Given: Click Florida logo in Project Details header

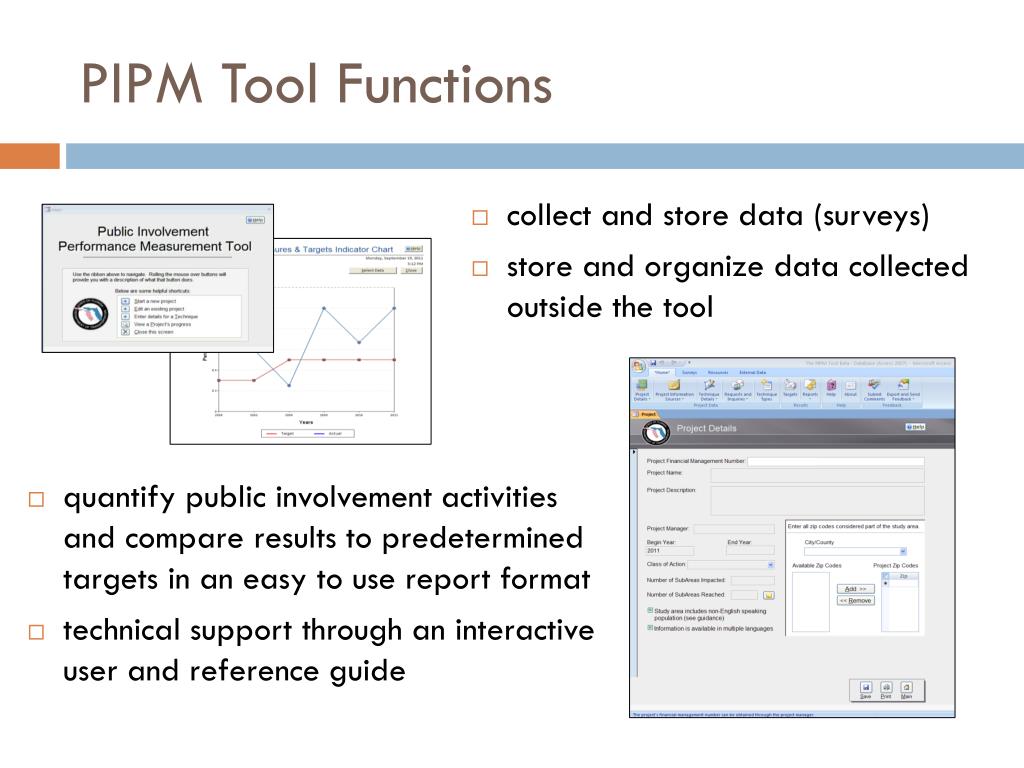Looking at the screenshot, I should [656, 432].
